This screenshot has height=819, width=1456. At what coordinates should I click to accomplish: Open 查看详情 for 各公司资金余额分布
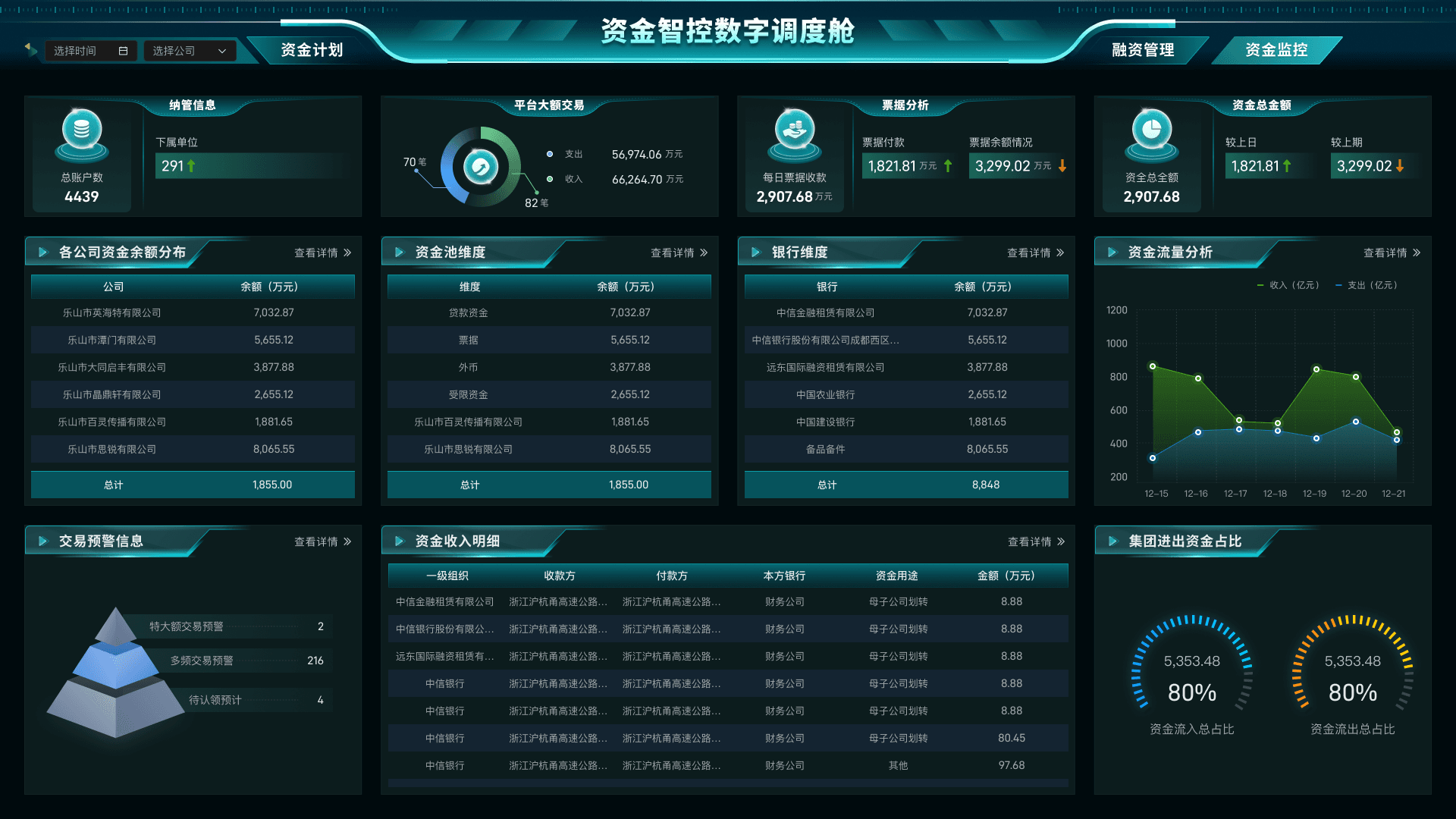[323, 253]
